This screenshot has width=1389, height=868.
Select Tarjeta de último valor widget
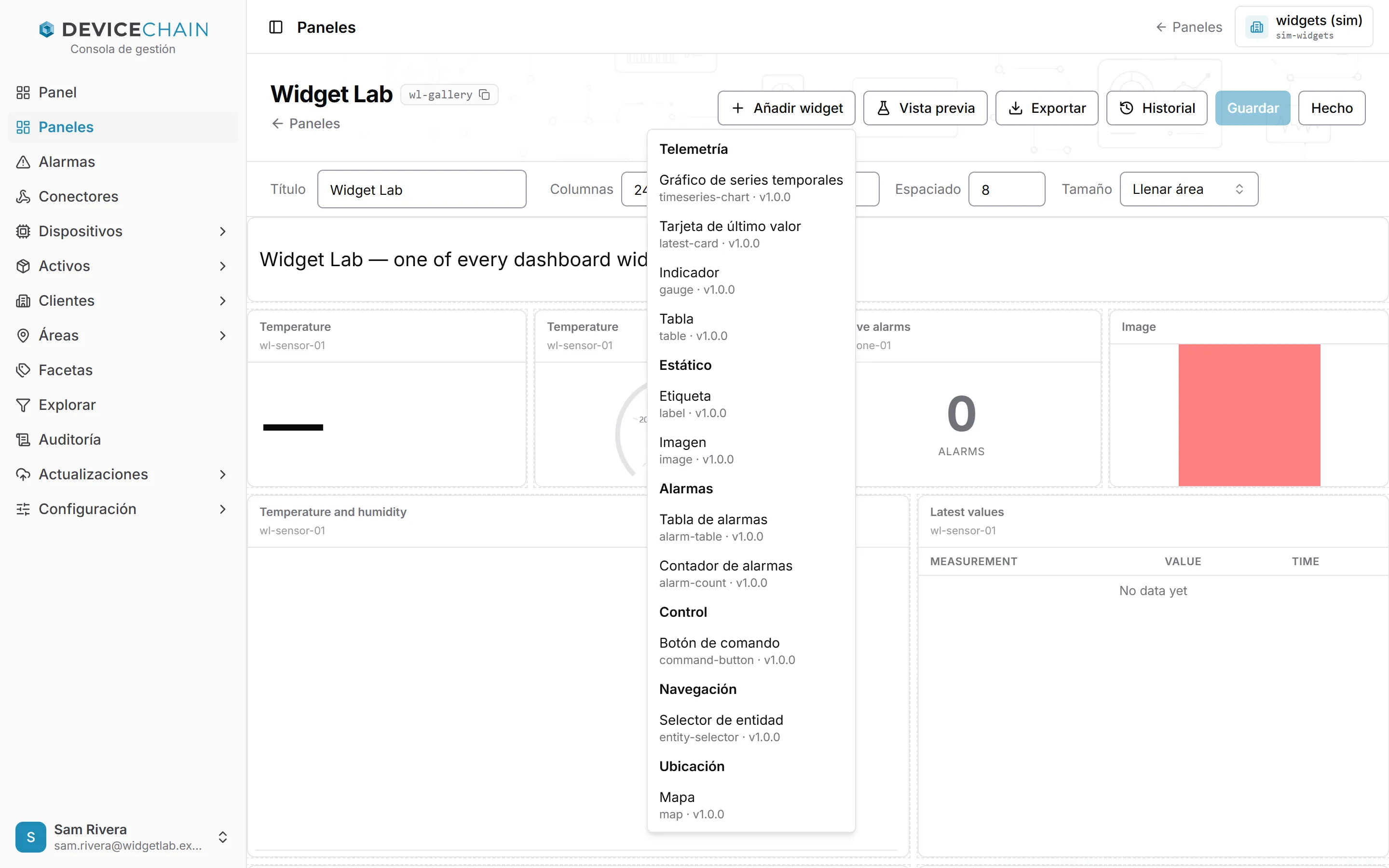click(x=751, y=234)
